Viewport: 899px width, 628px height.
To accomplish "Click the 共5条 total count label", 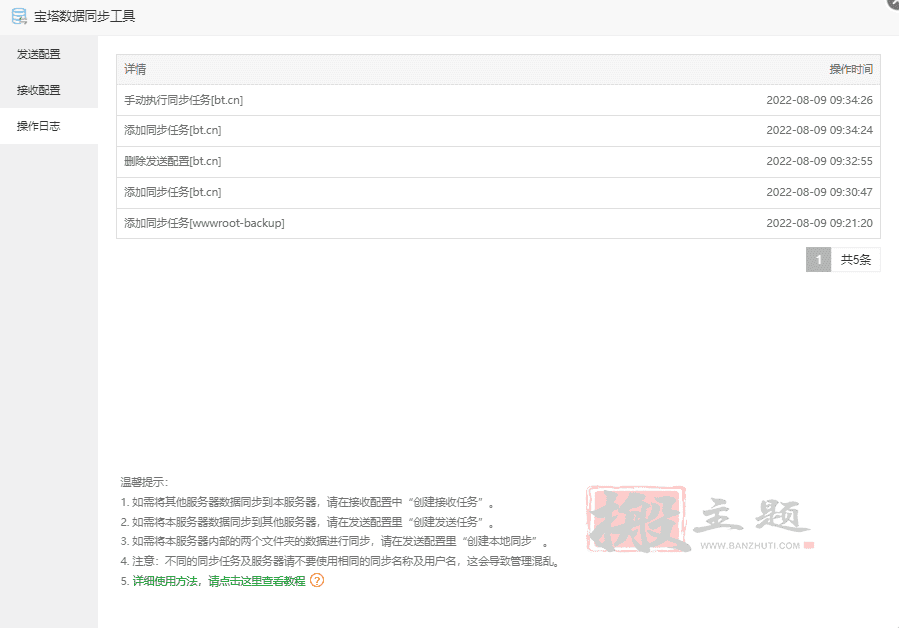I will (x=855, y=260).
